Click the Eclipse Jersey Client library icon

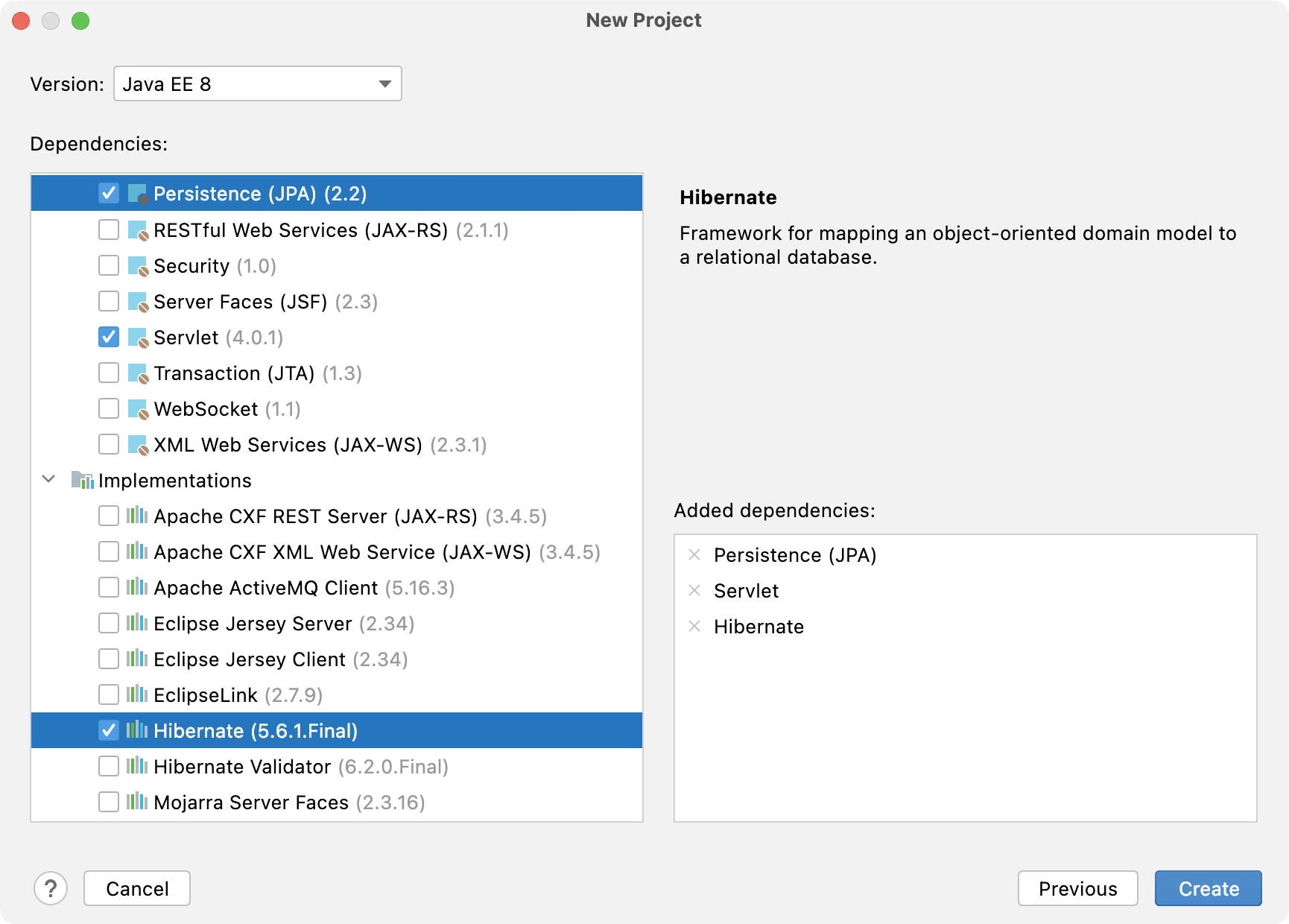137,659
